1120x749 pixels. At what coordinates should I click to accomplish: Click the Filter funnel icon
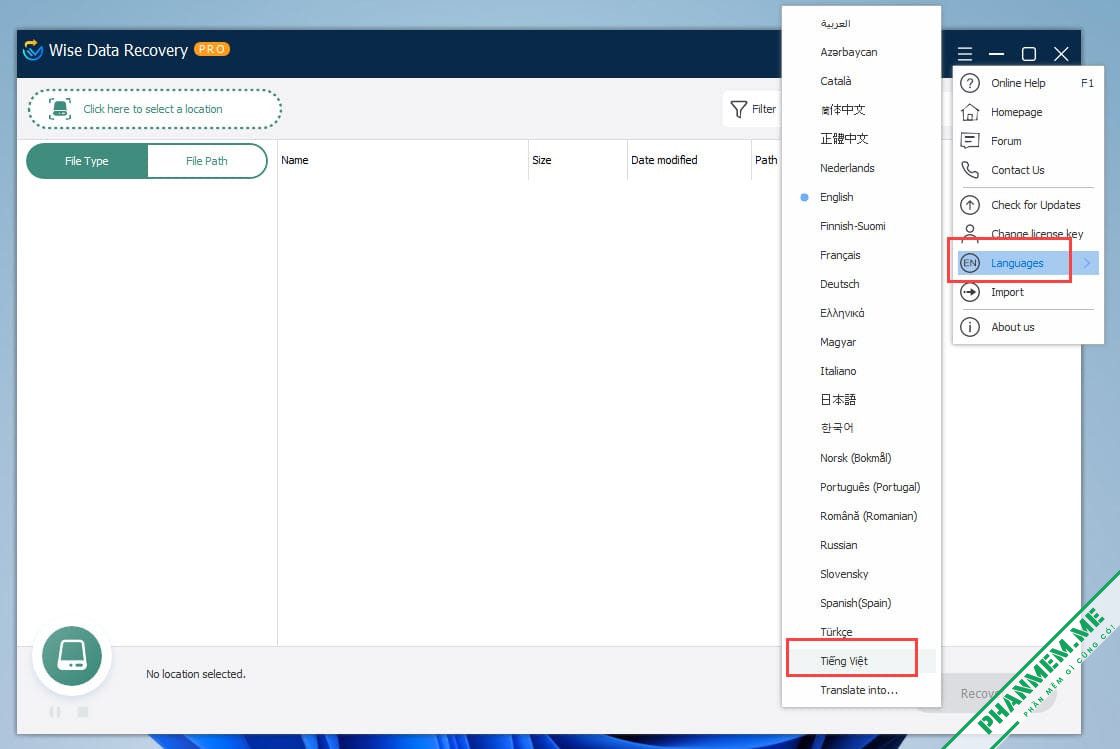[x=739, y=109]
